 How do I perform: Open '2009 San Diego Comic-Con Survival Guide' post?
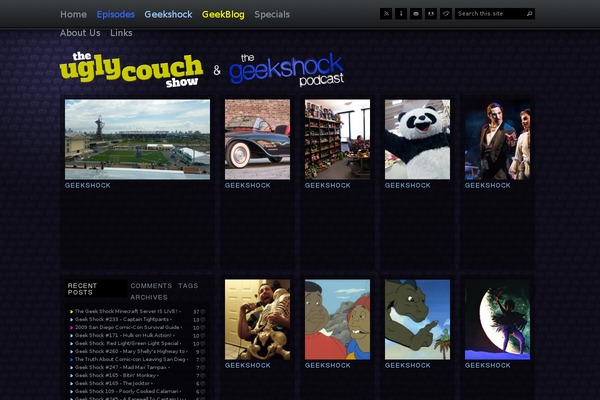click(127, 328)
